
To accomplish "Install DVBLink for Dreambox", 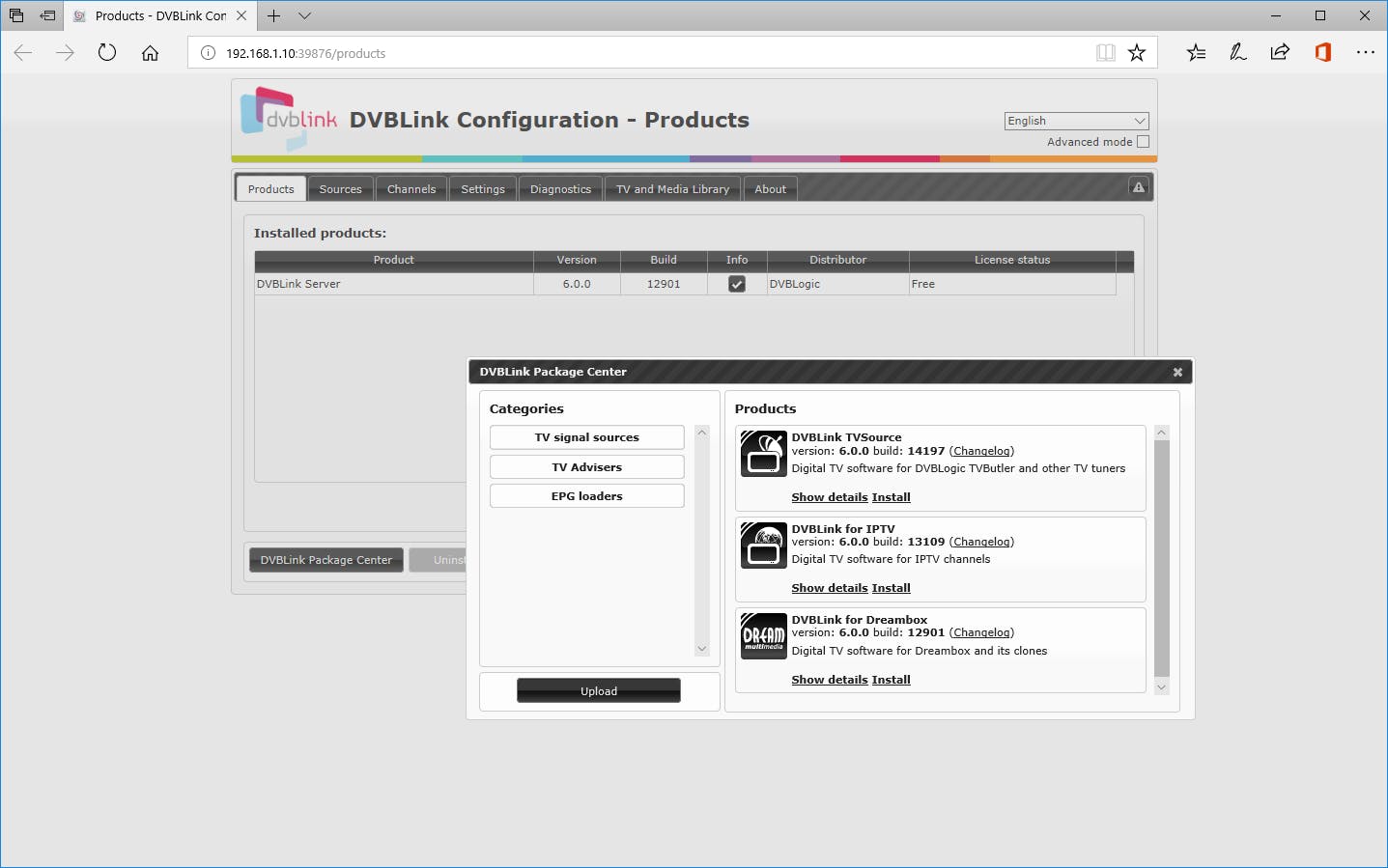I will pos(892,680).
